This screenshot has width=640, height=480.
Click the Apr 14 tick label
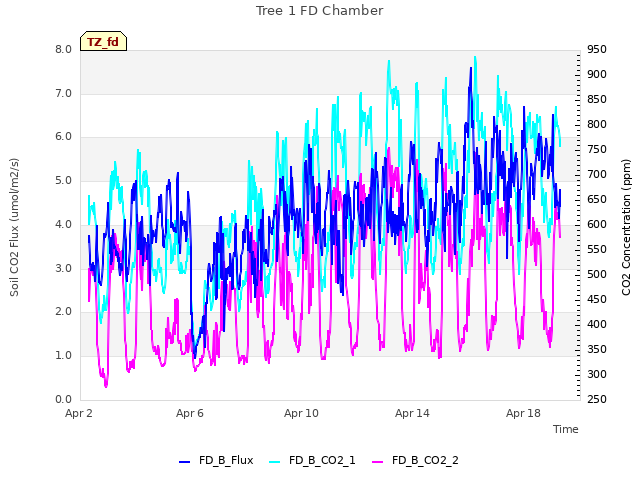412,413
